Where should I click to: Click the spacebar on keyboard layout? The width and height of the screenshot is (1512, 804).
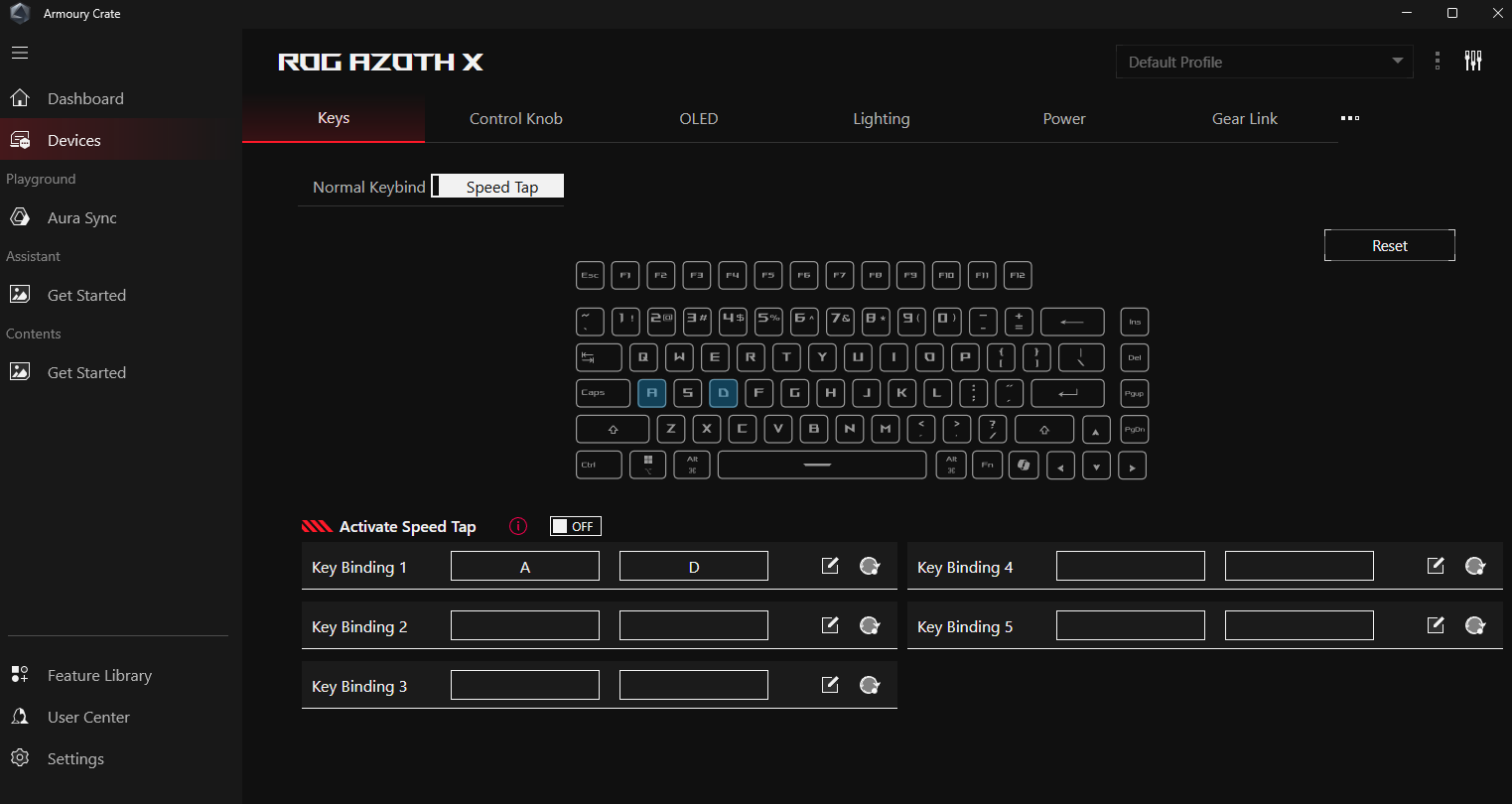(x=822, y=465)
